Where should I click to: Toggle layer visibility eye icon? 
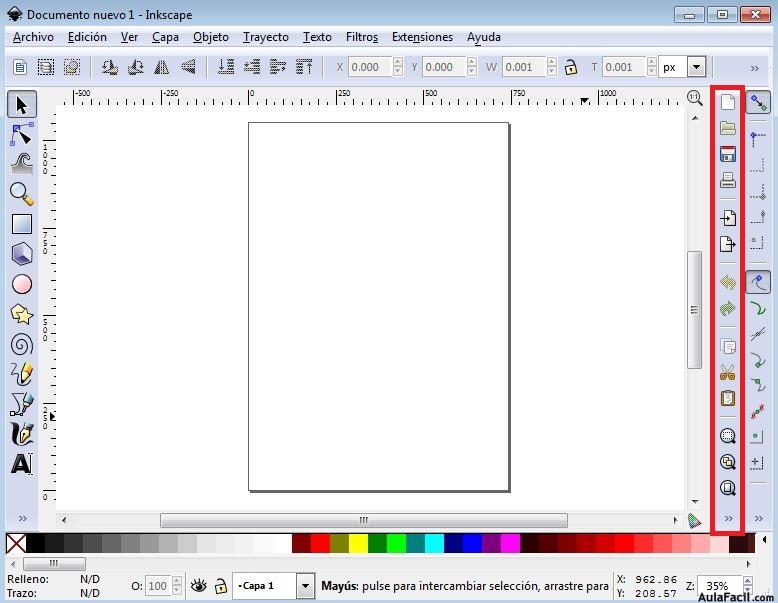coord(198,586)
